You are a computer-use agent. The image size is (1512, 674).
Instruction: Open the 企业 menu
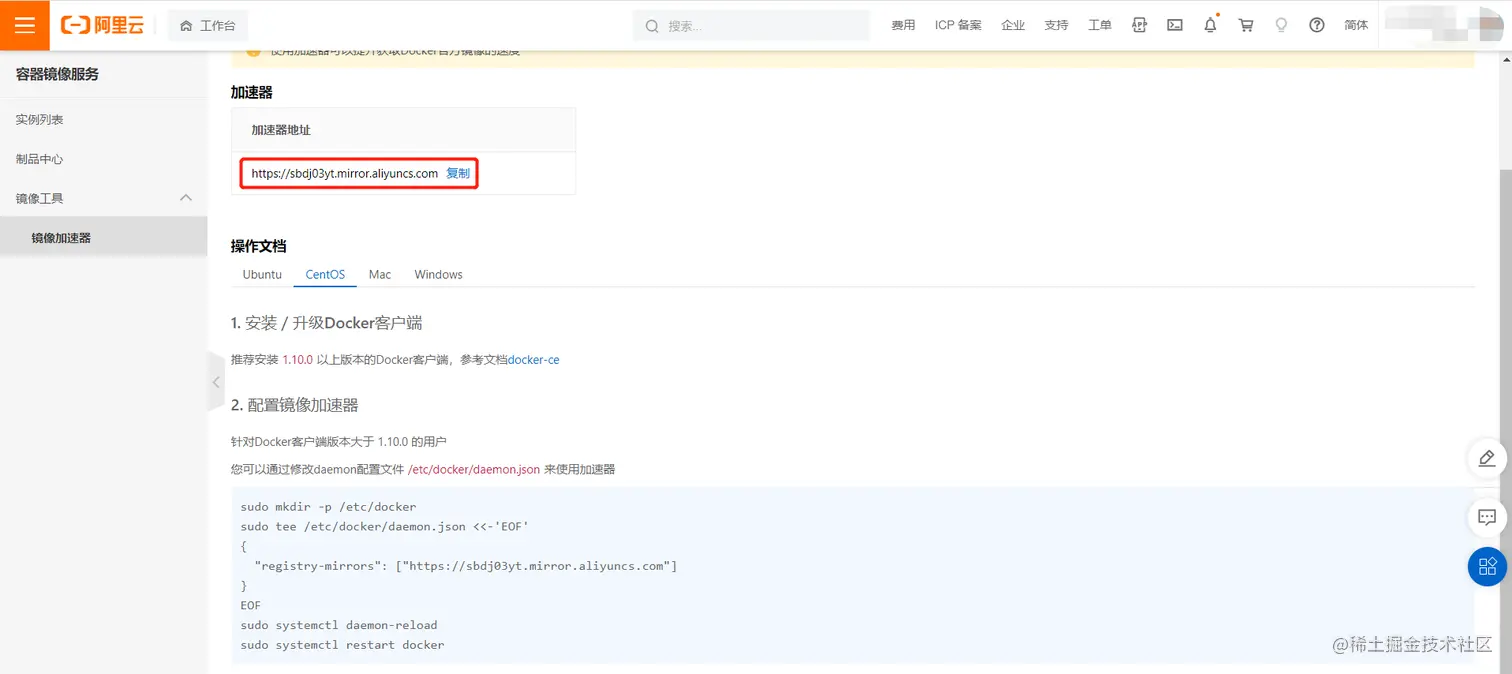tap(1013, 26)
